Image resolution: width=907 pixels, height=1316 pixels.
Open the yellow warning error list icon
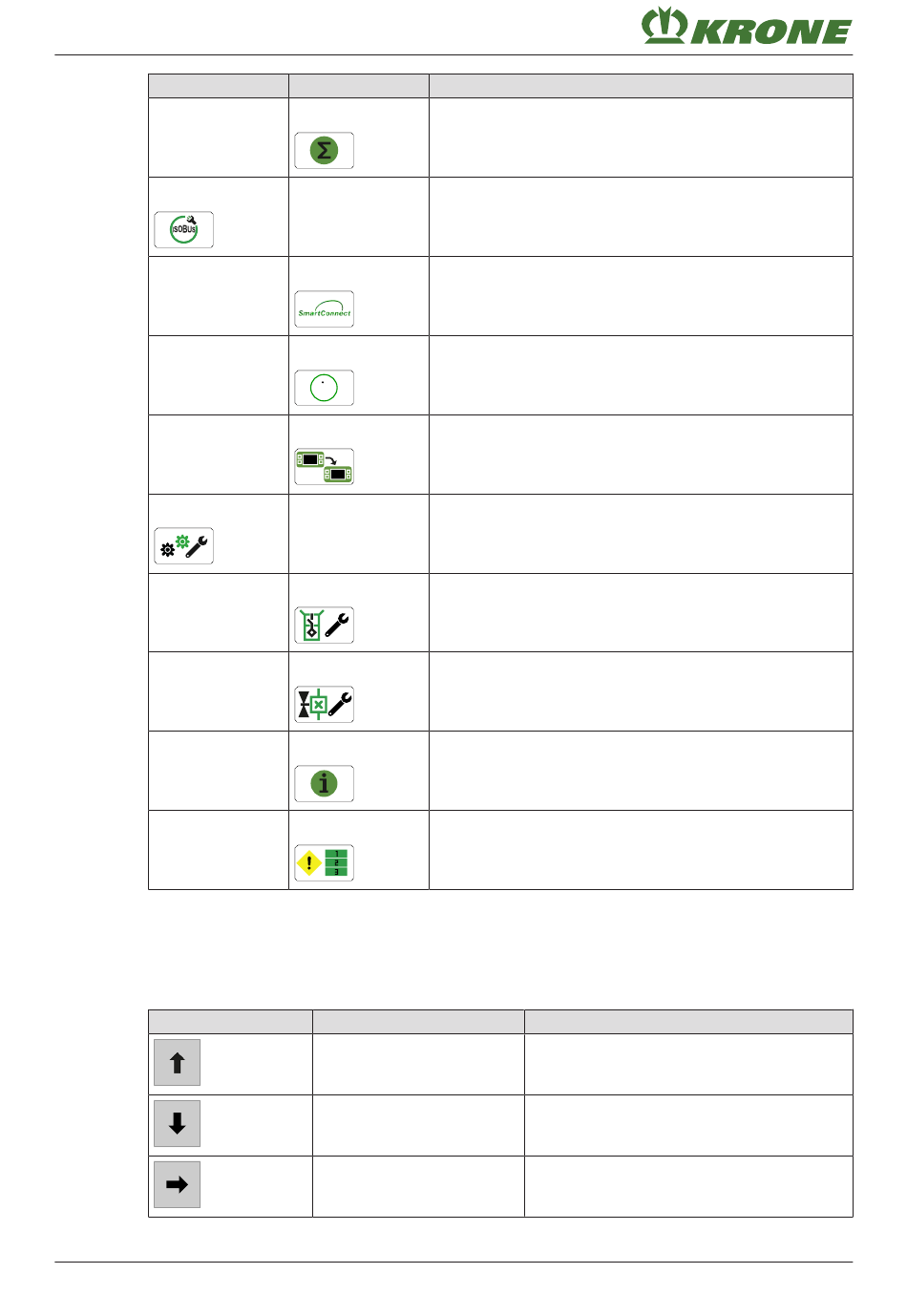(x=325, y=863)
